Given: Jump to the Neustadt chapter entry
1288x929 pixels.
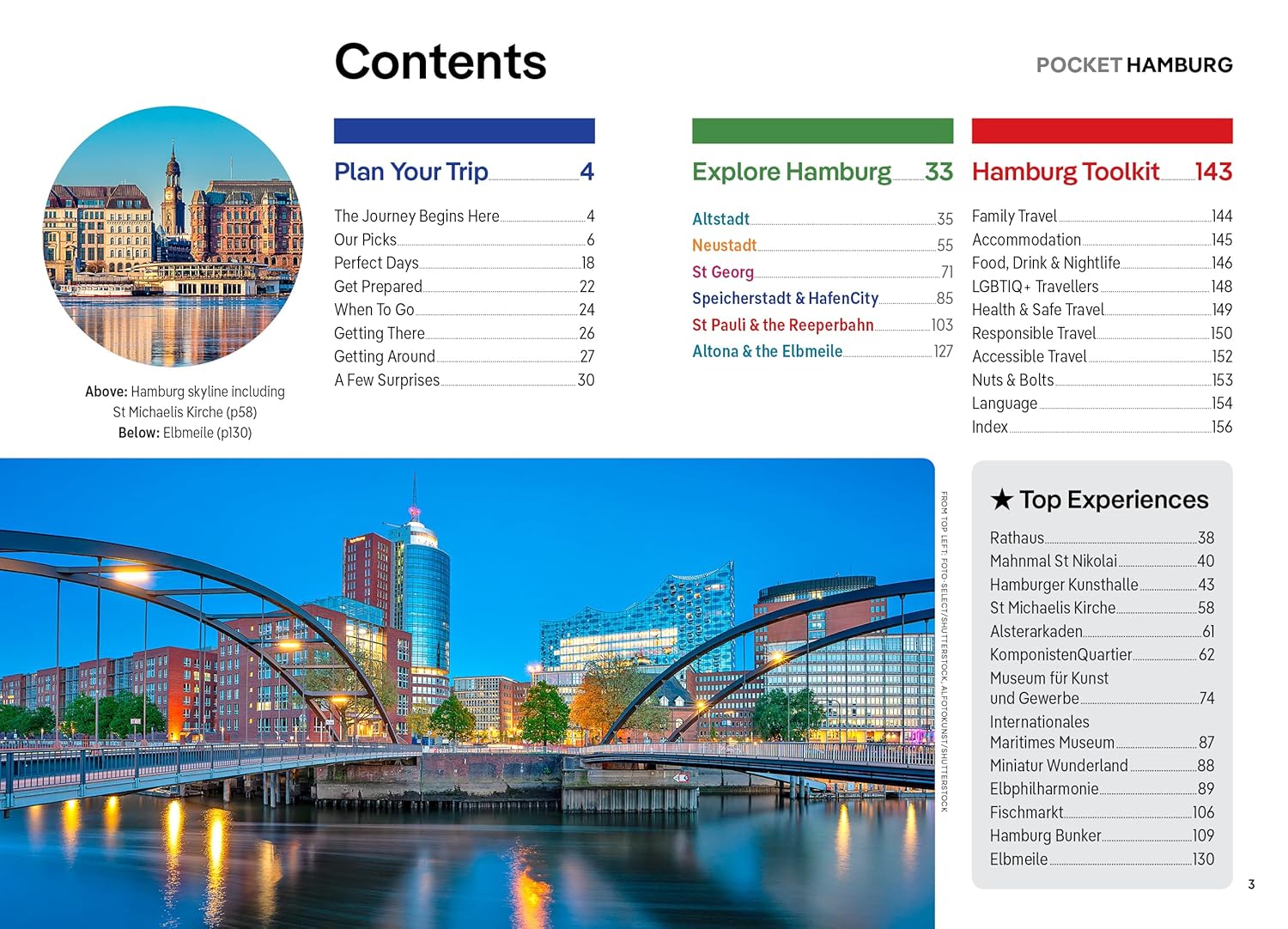Looking at the screenshot, I should coord(724,246).
